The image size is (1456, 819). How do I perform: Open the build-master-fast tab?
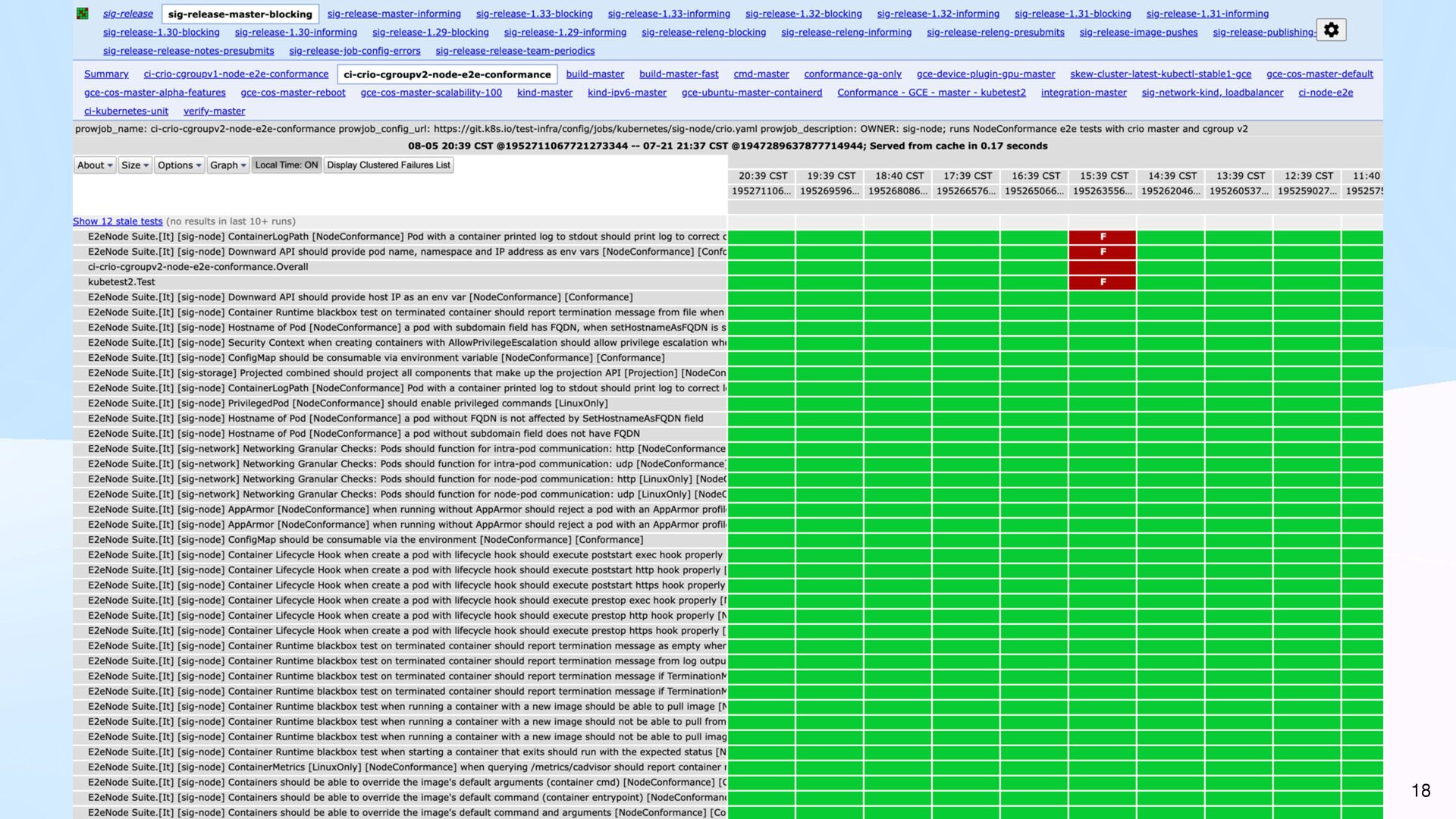679,74
